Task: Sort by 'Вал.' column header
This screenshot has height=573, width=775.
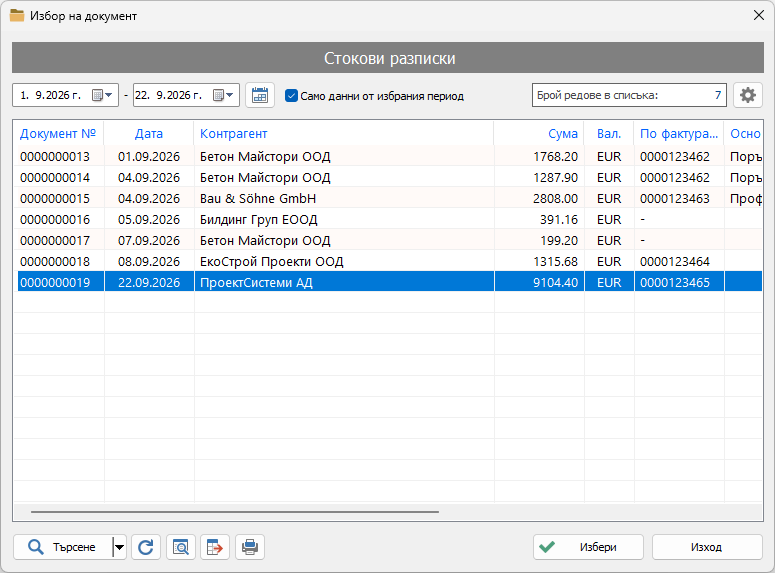Action: tap(609, 133)
